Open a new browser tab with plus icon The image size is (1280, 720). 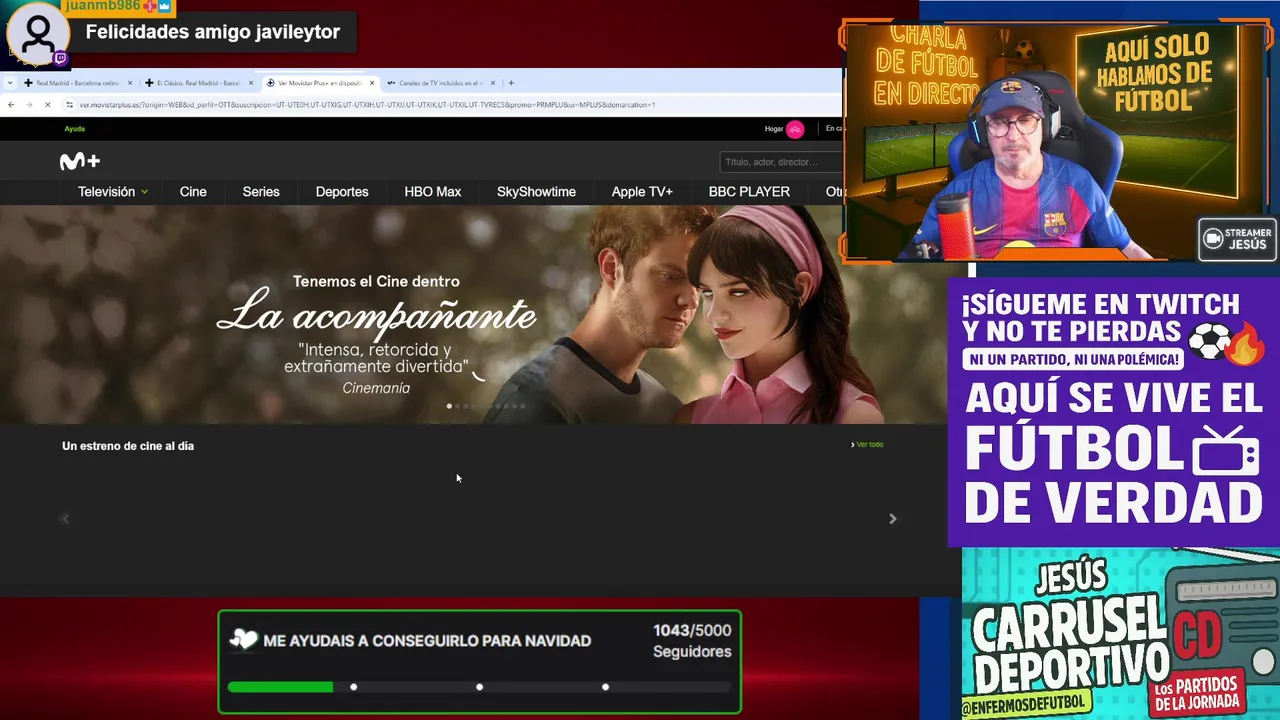(x=511, y=83)
